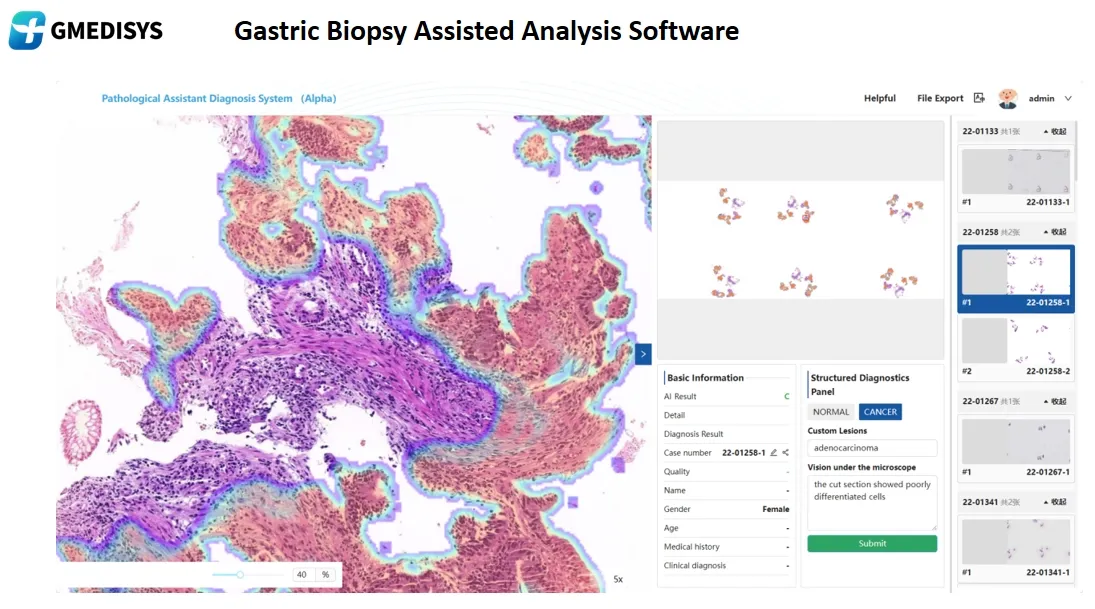Collapse the 22-01133 case group
Image resolution: width=1095 pixels, height=609 pixels.
pyautogui.click(x=1054, y=131)
